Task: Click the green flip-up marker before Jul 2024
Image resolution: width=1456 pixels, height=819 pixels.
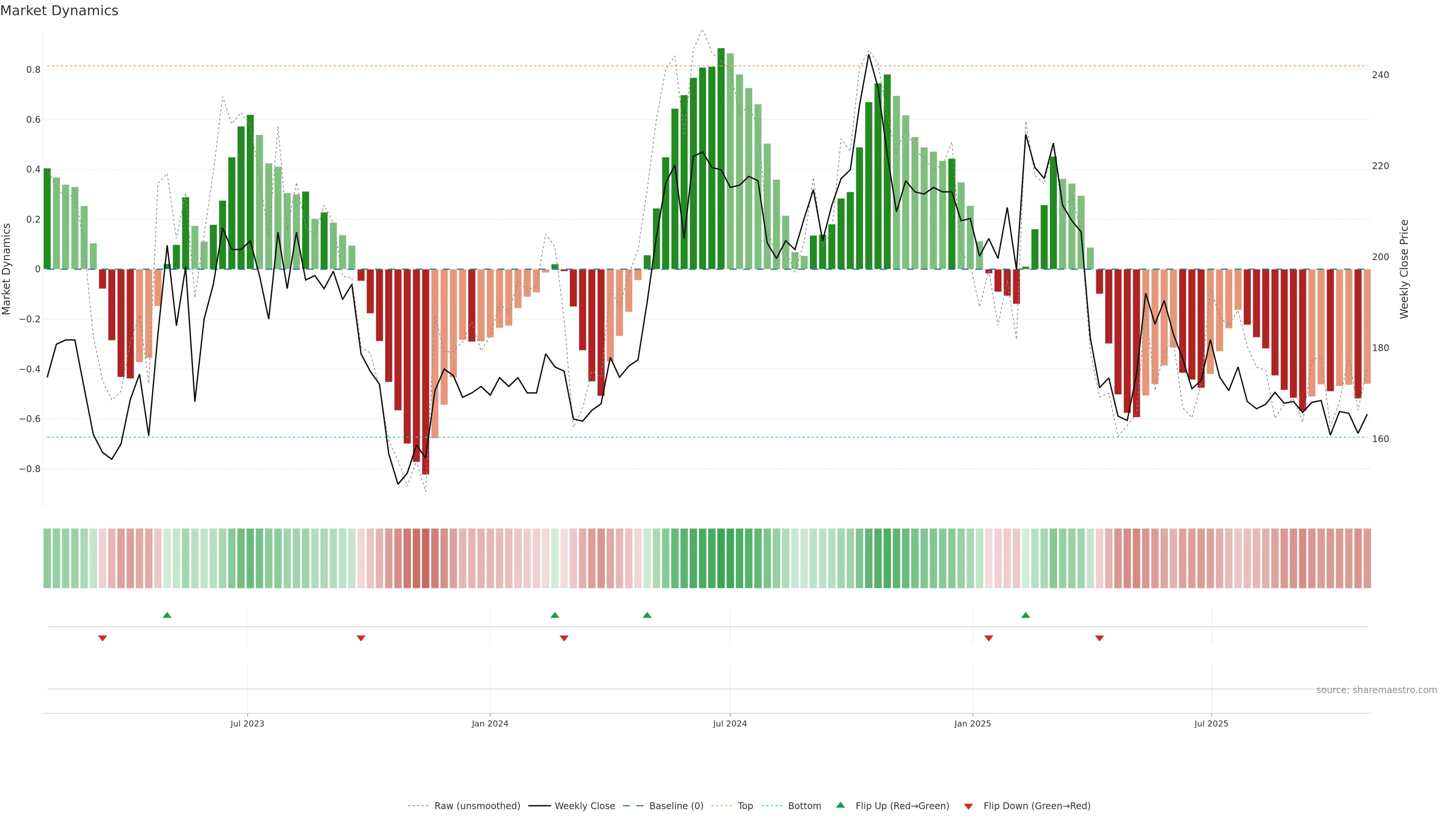Action: click(x=647, y=615)
